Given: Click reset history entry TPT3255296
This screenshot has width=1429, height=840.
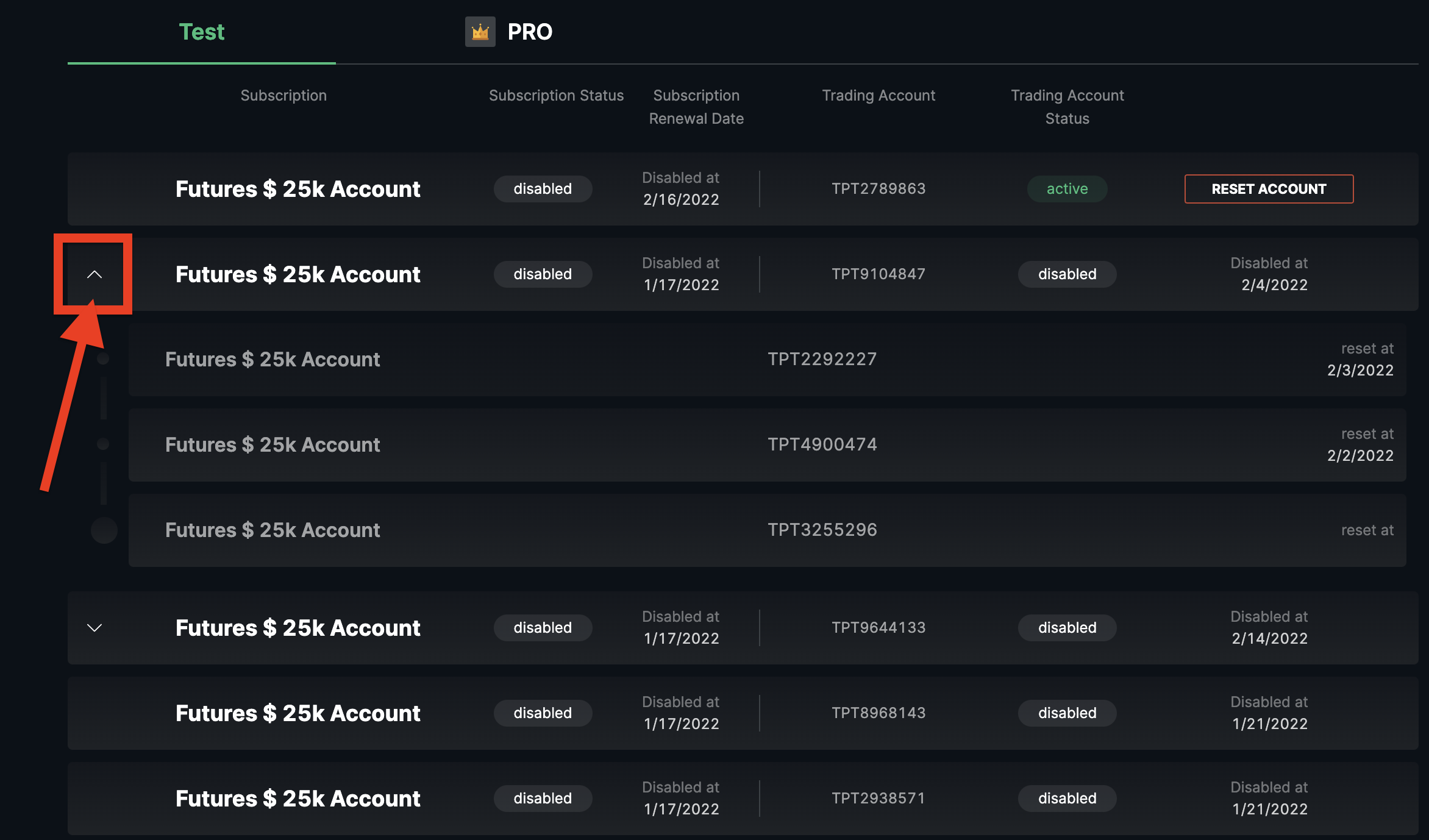Looking at the screenshot, I should (x=822, y=530).
